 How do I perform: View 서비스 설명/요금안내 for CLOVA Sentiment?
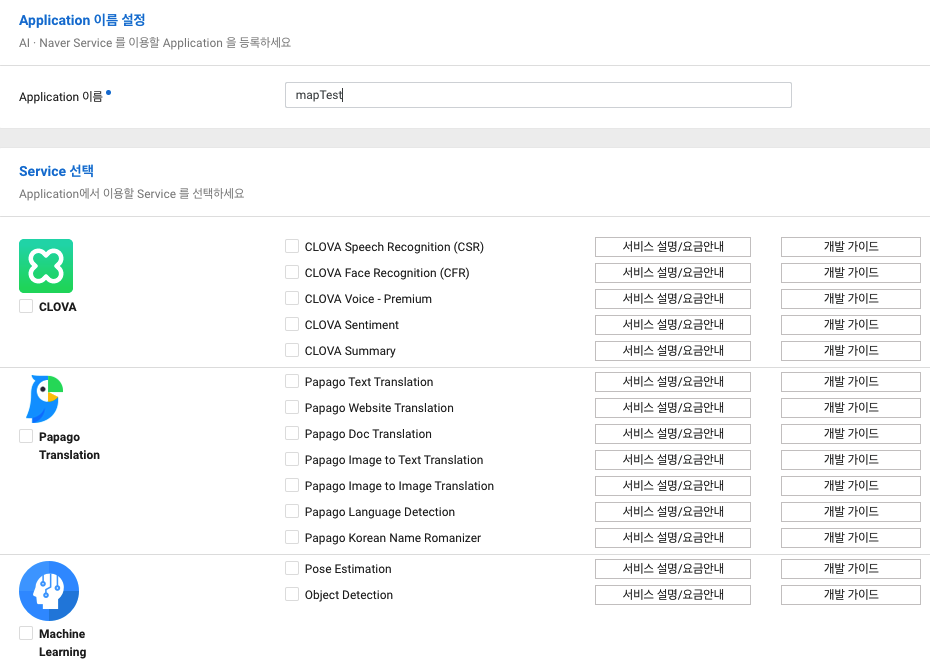673,325
